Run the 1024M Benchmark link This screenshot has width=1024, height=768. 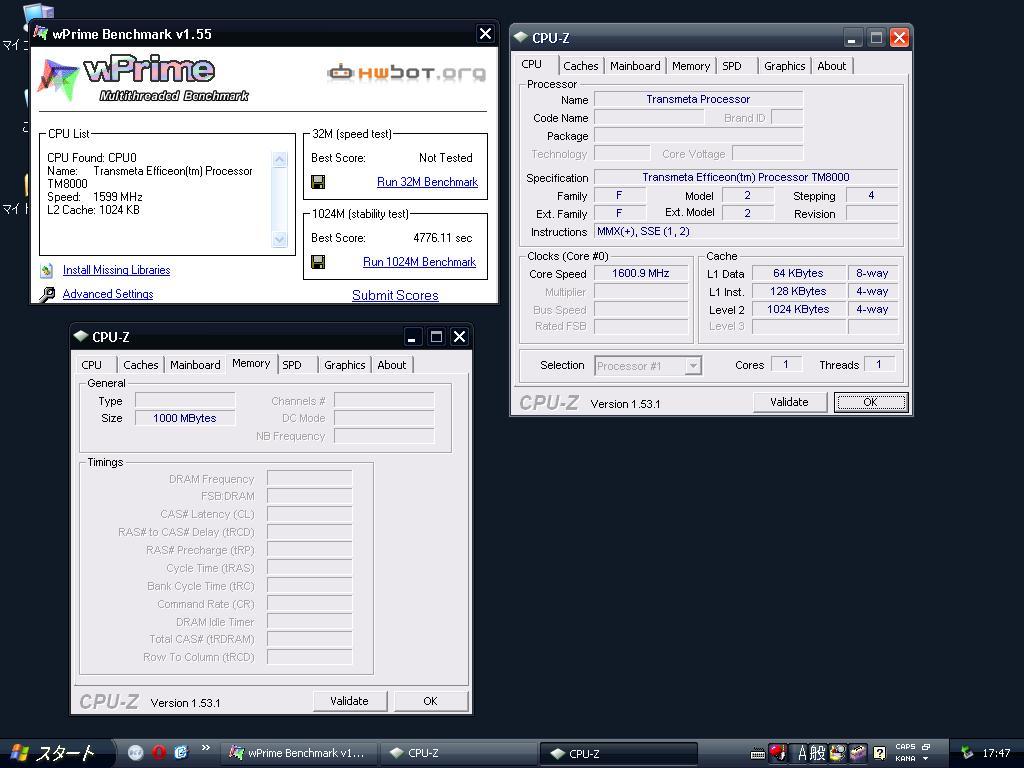[x=419, y=262]
